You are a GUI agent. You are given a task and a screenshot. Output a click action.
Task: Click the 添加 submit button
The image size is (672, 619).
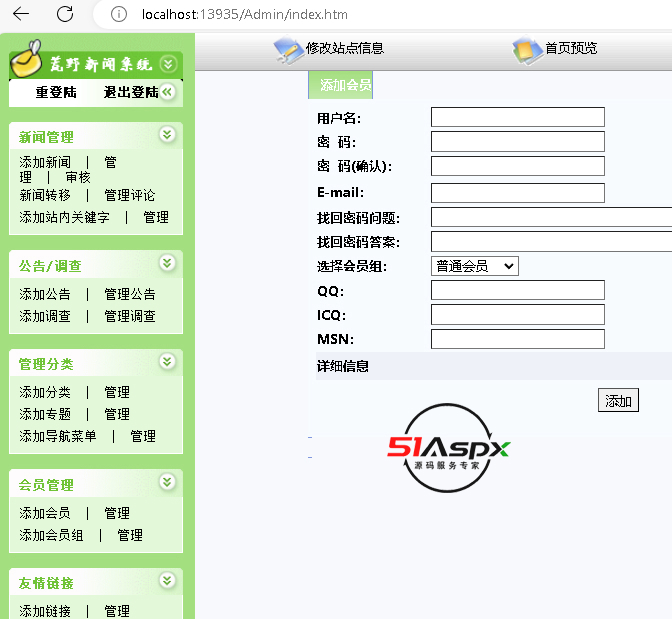618,400
